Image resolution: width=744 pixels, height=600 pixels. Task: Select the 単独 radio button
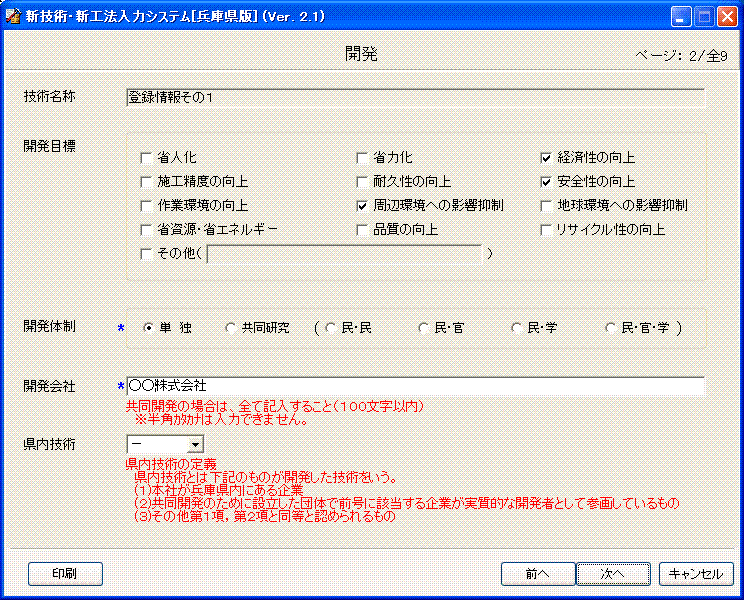149,328
